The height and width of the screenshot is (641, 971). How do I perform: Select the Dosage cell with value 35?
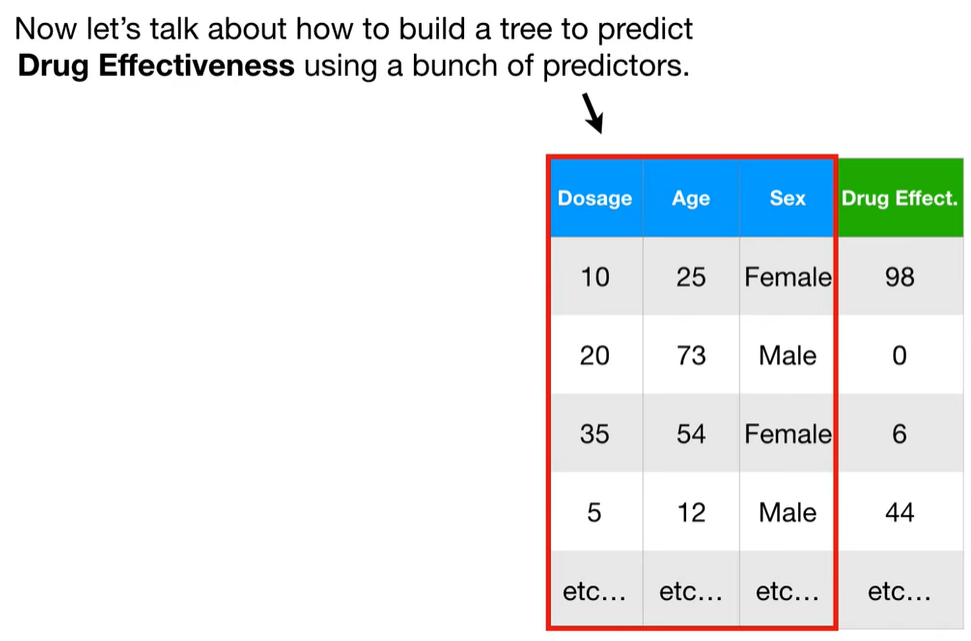(595, 434)
